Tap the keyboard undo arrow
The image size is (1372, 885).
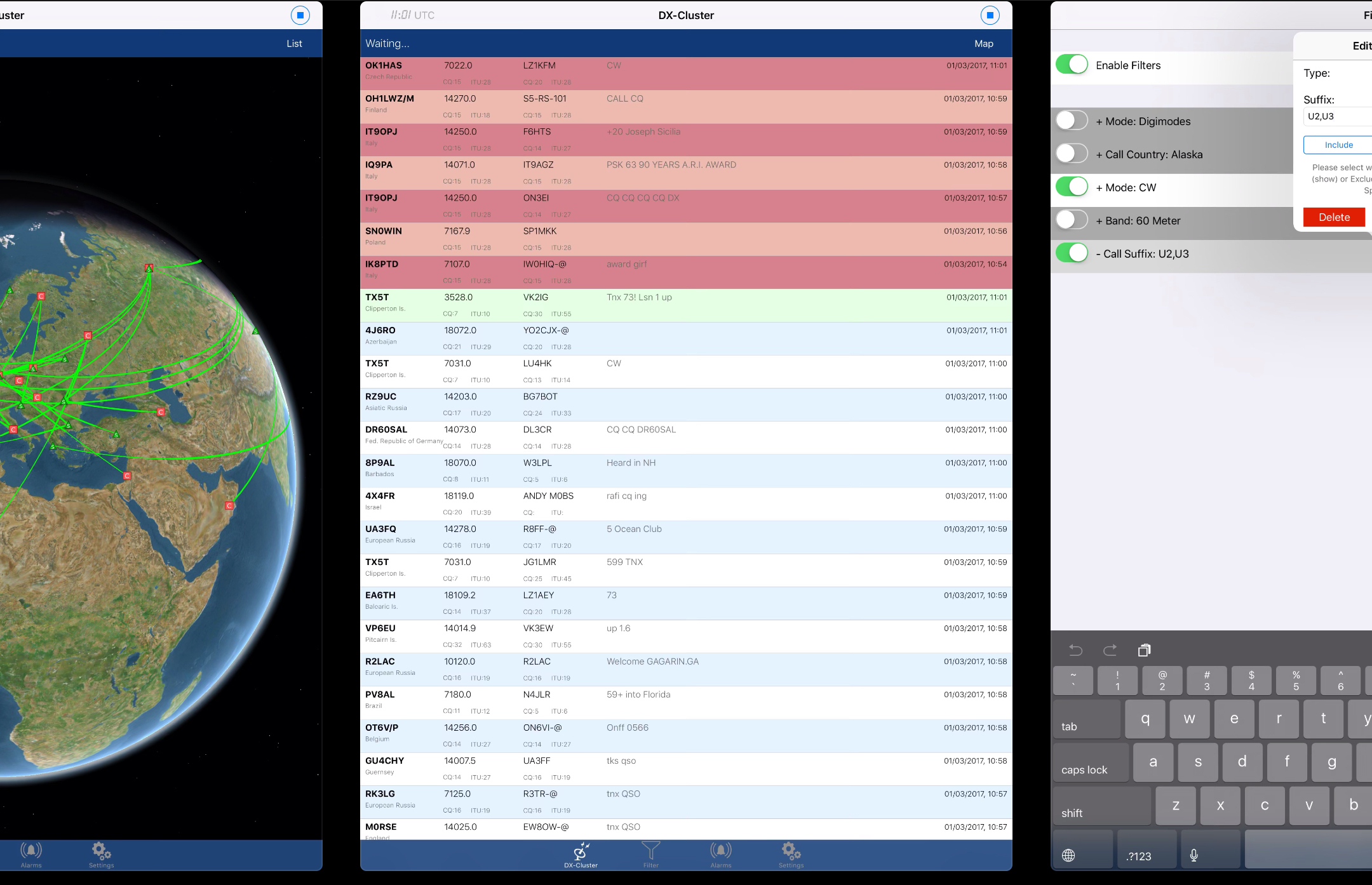coord(1075,650)
